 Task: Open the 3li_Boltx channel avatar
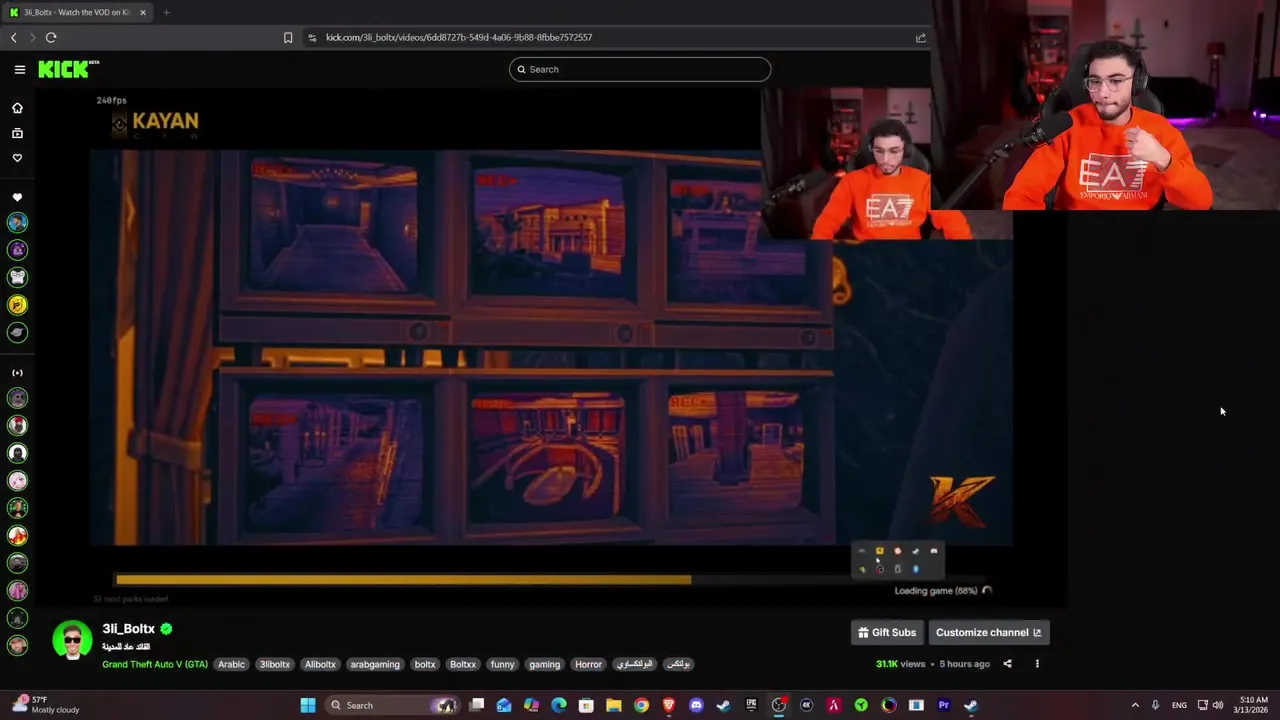tap(72, 640)
